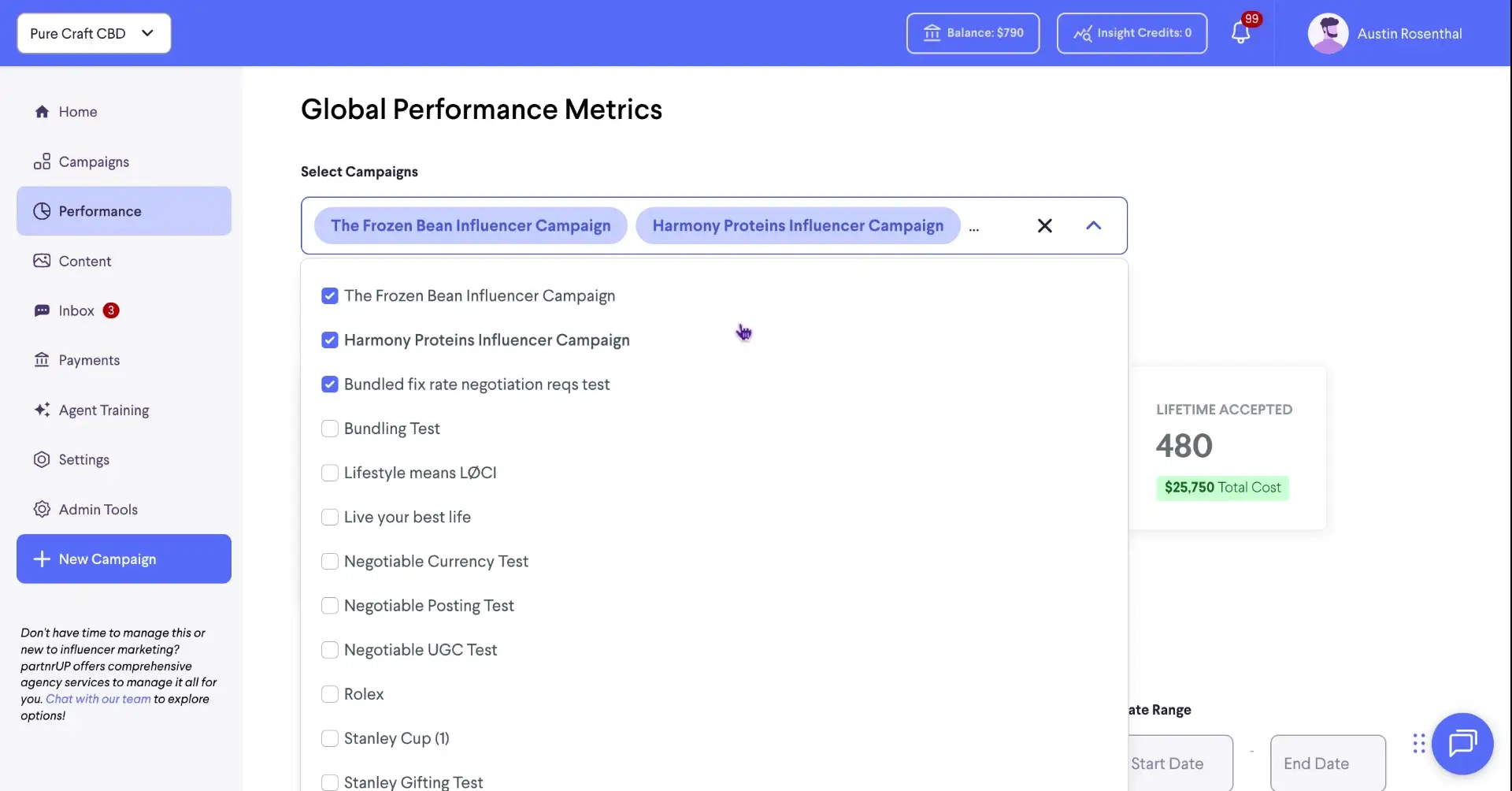
Task: Open the Pure Craft CBD brand dropdown
Action: click(x=93, y=33)
